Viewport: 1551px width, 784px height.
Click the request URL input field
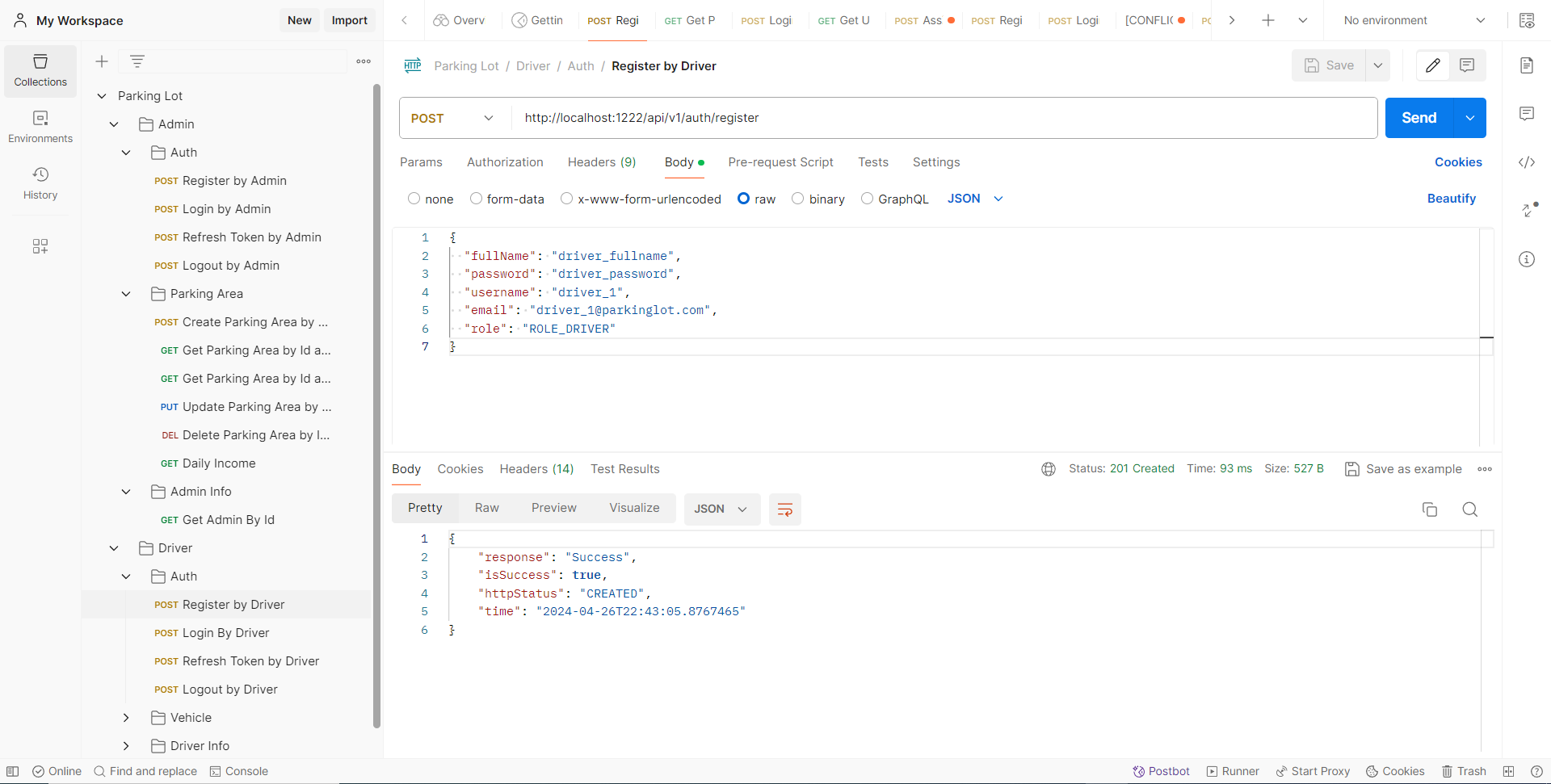(x=945, y=118)
